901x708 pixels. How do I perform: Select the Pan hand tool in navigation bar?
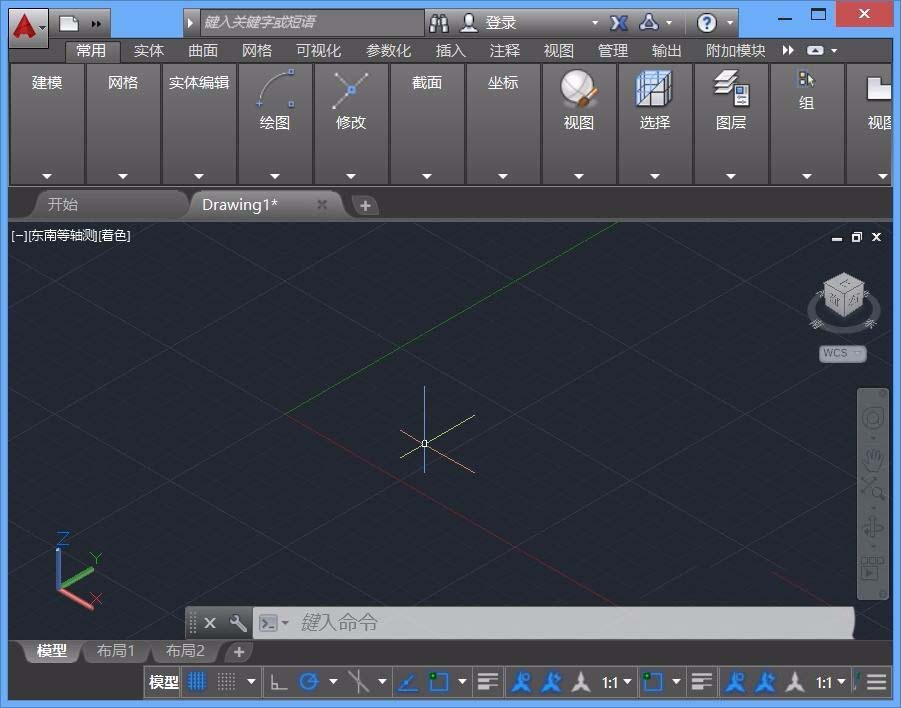(873, 458)
